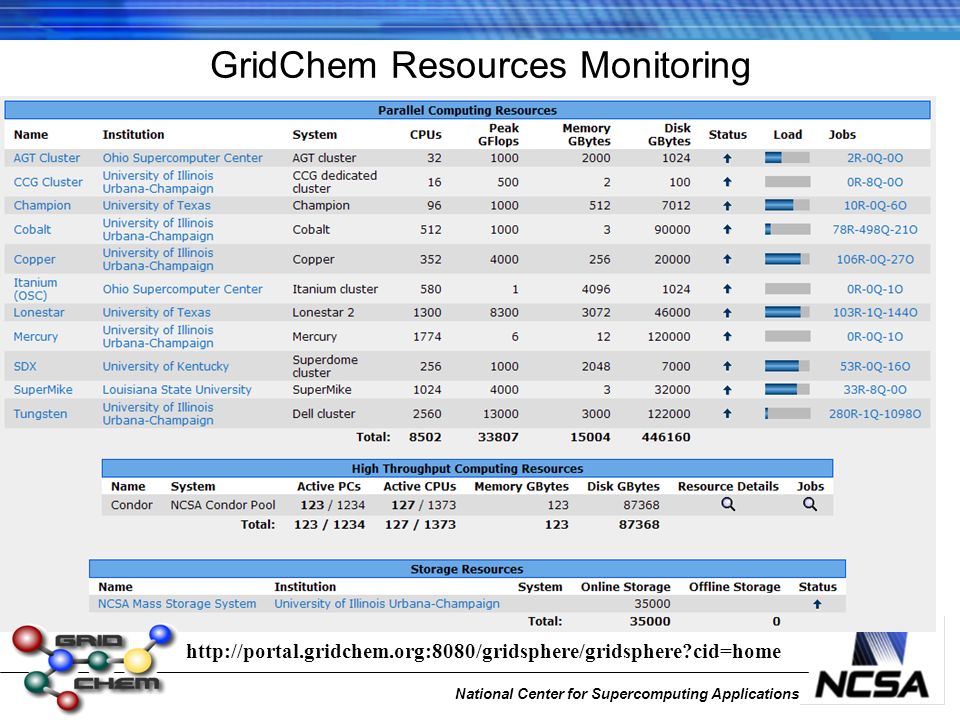Click the Parallel Computing Resources header bar
This screenshot has height=720, width=960.
click(467, 110)
